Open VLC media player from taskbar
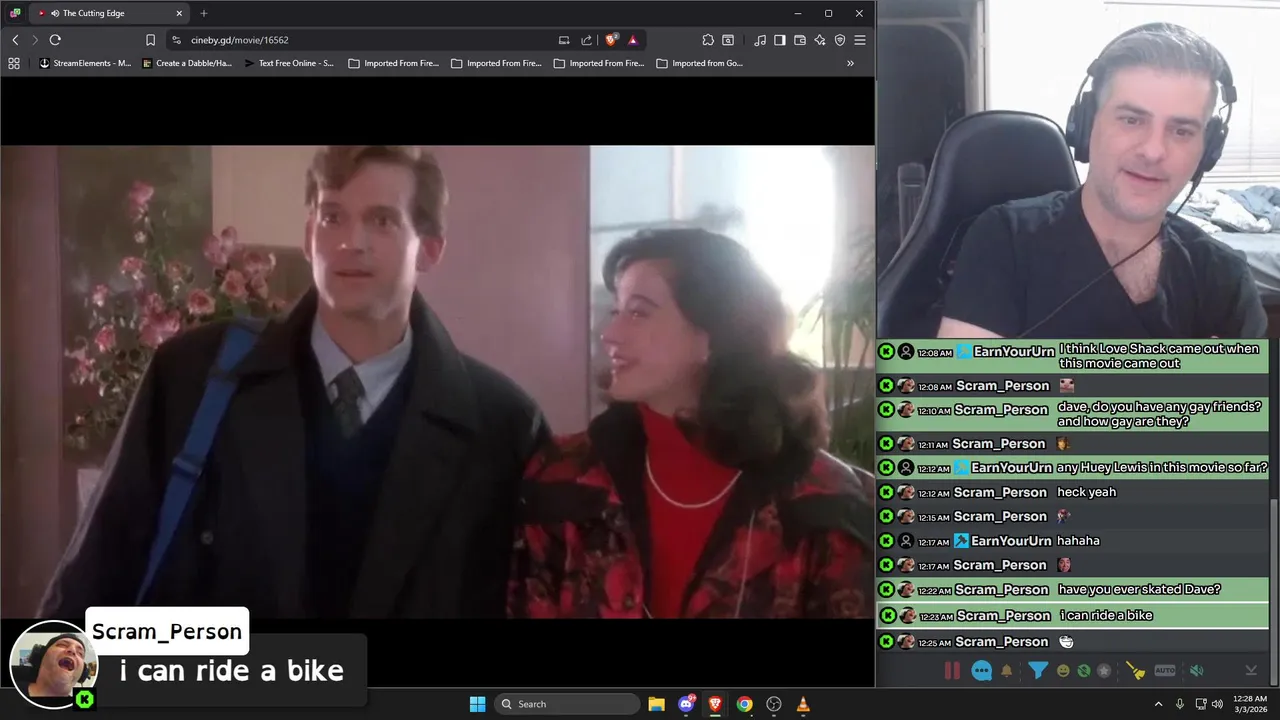 [x=803, y=704]
